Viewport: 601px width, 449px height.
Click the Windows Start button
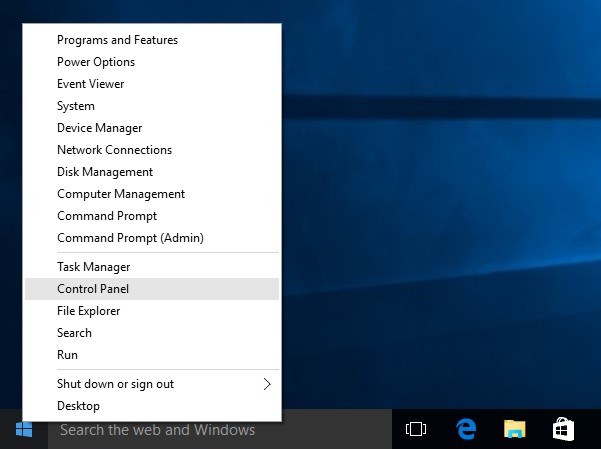(24, 429)
